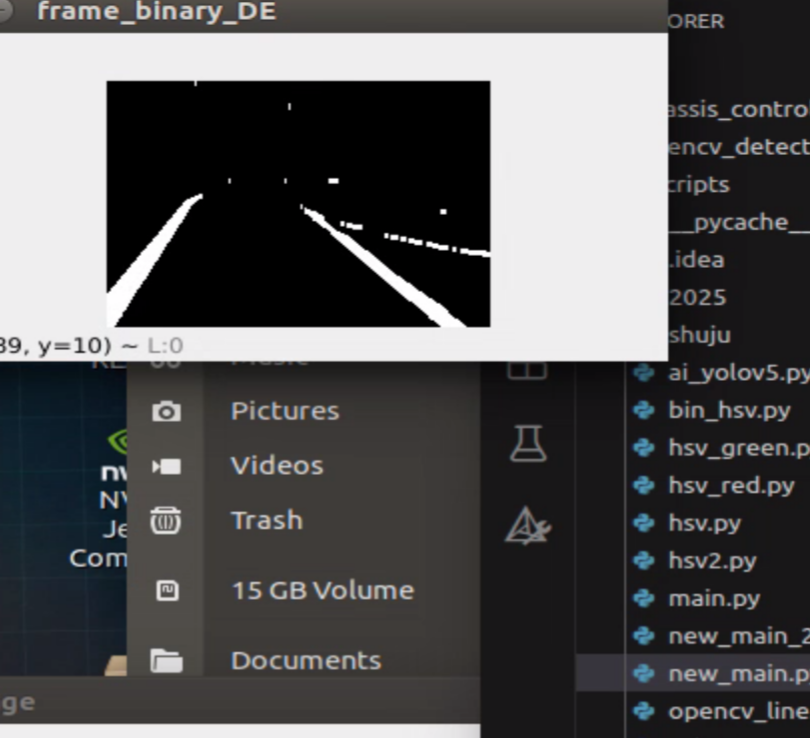
Task: Open the 15 GB Volume entry
Action: (322, 590)
